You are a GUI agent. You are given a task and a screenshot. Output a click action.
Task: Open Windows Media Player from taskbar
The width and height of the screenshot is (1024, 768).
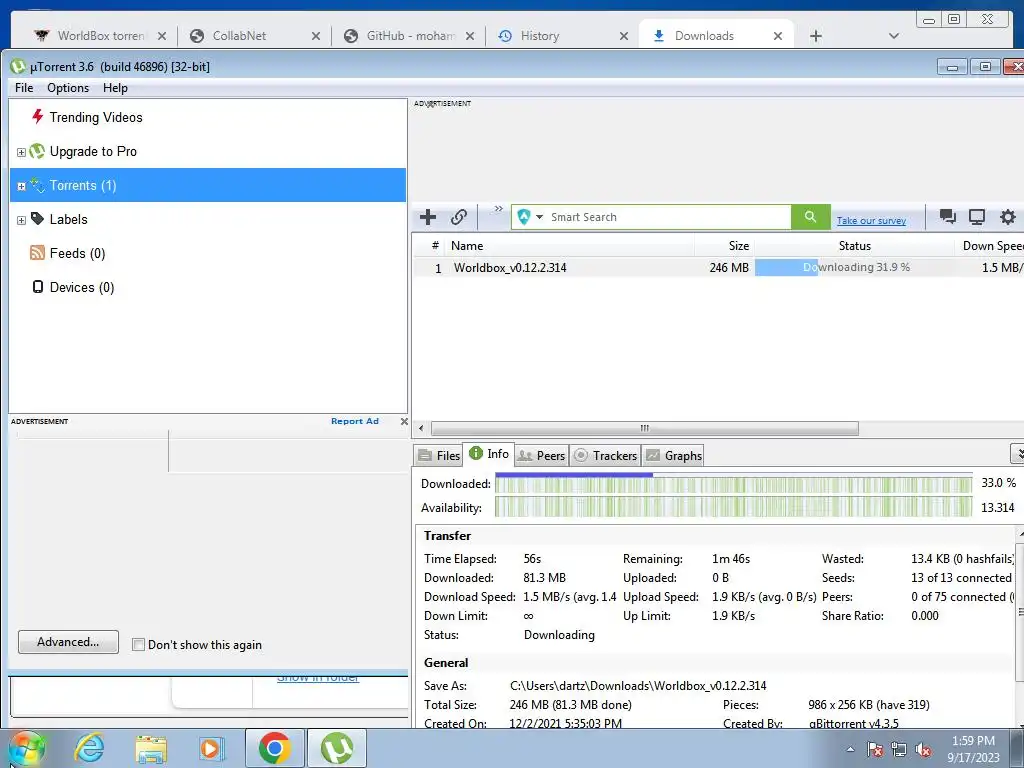(x=212, y=748)
